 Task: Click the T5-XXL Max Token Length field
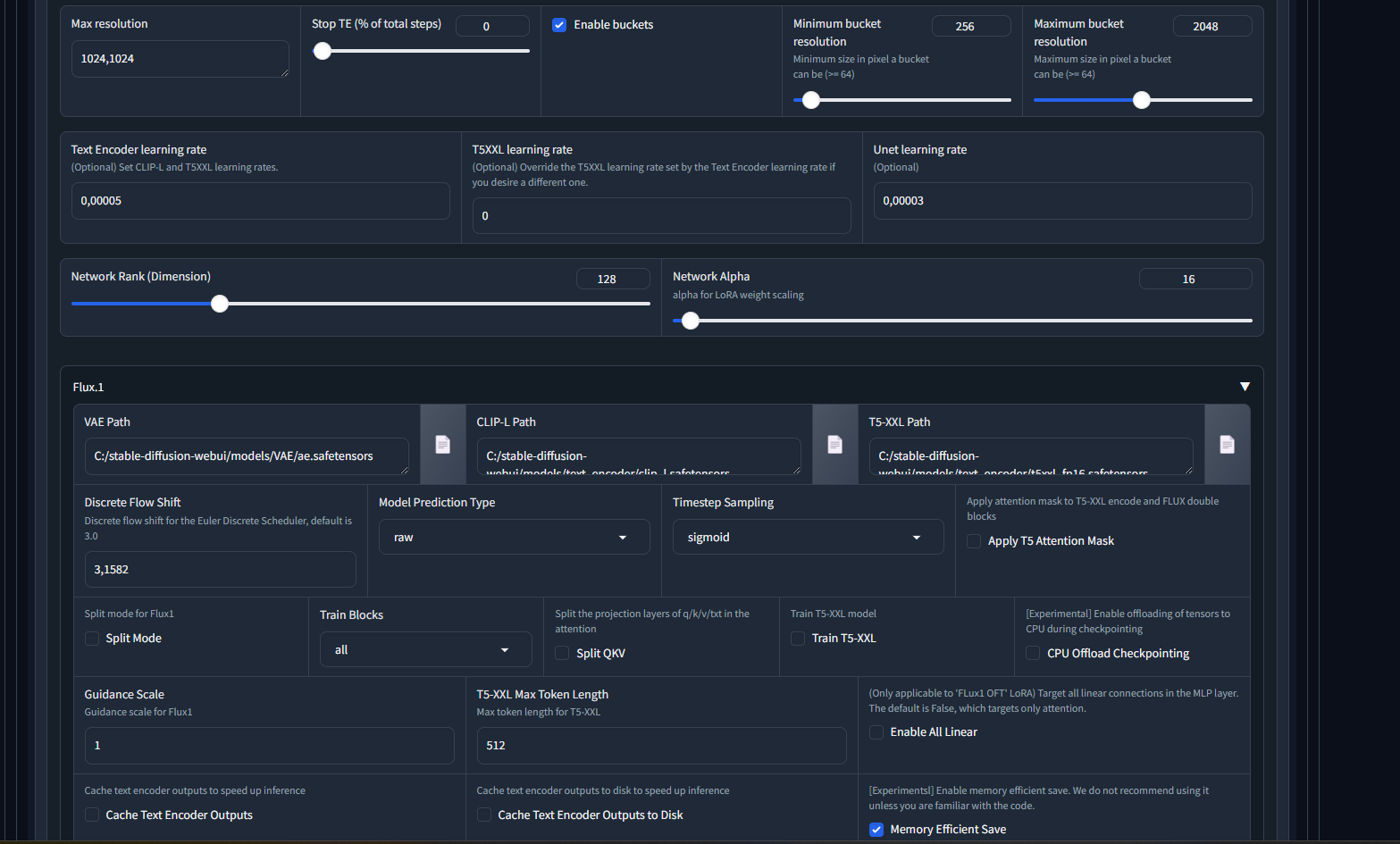tap(661, 746)
